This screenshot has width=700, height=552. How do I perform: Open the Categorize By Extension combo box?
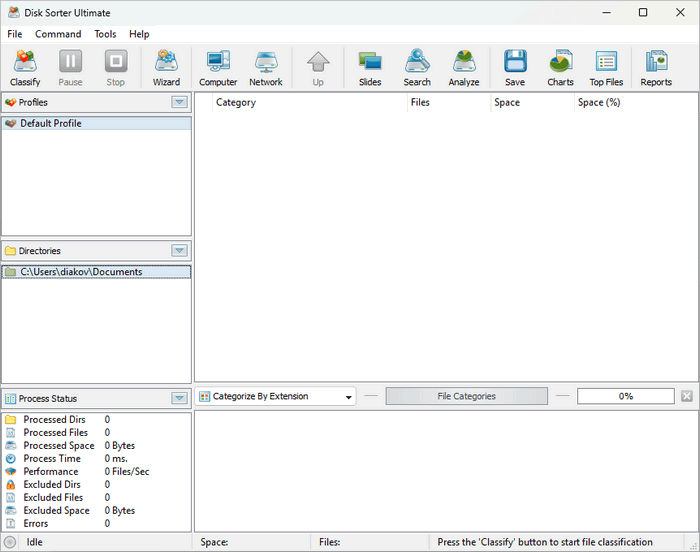point(275,396)
